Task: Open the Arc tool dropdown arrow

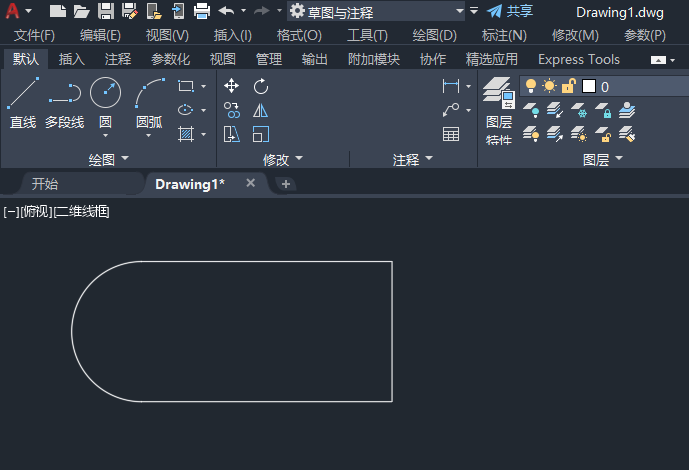Action: click(149, 136)
